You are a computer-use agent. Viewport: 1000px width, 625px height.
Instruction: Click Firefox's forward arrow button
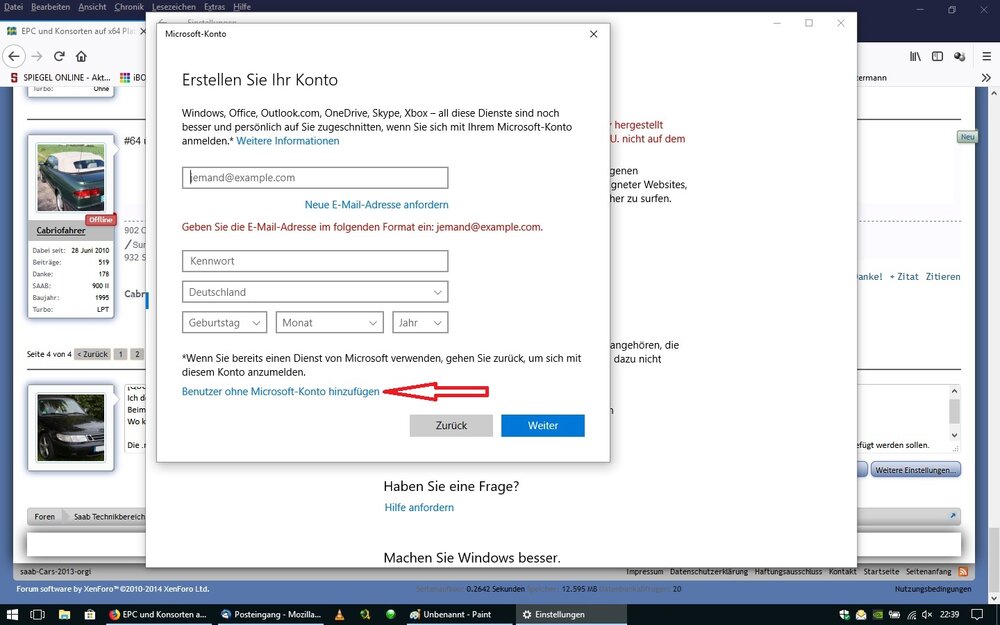(37, 56)
